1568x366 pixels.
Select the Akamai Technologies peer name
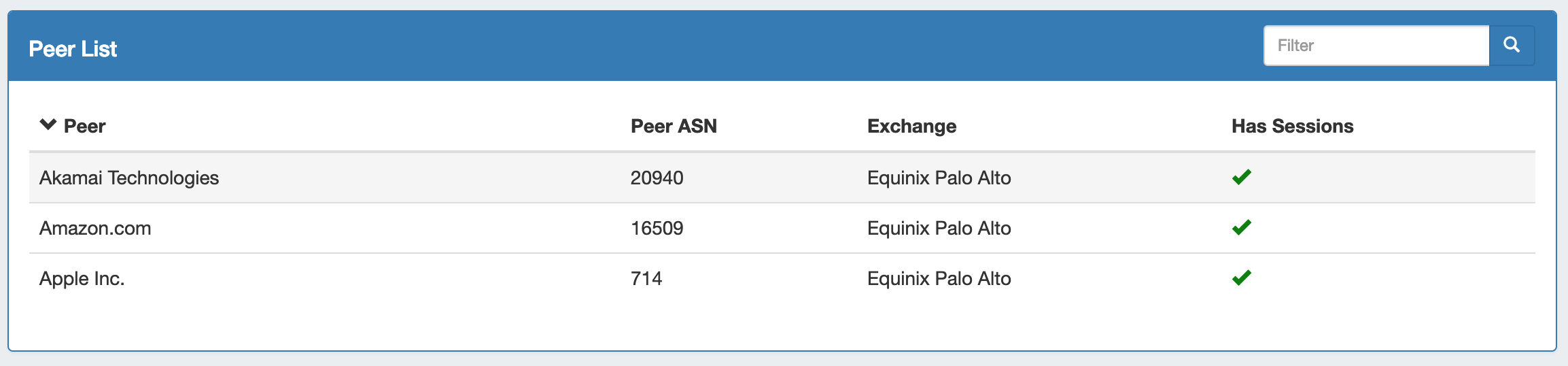tap(129, 178)
